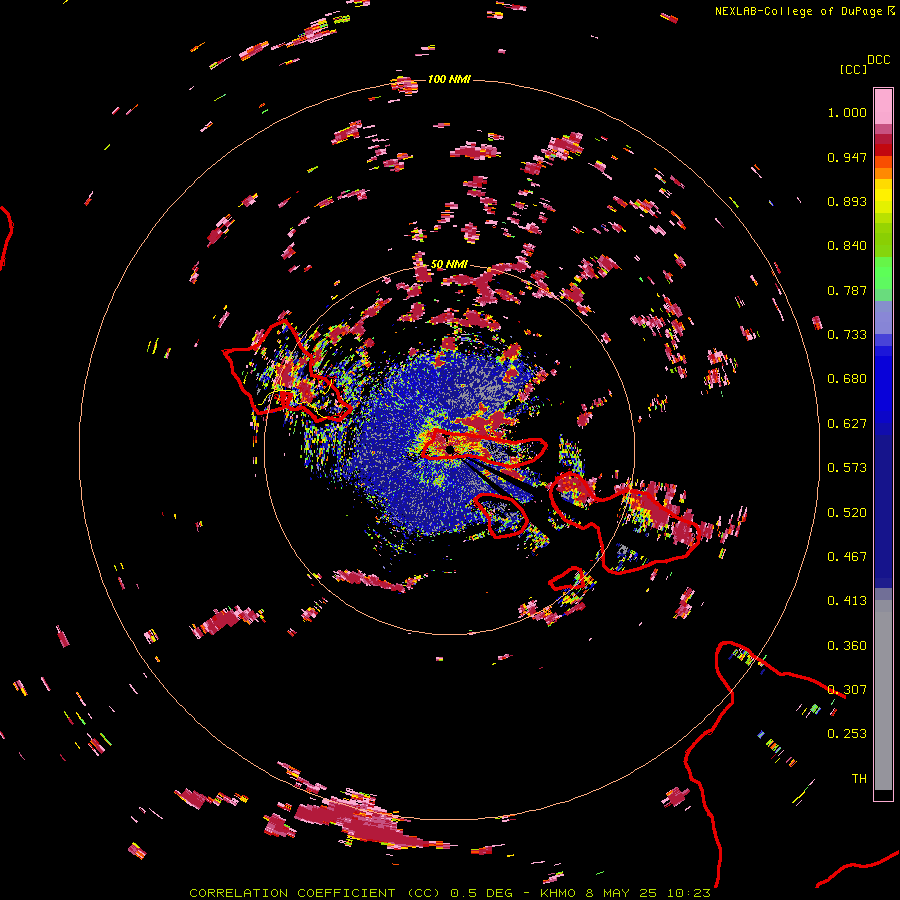Image resolution: width=900 pixels, height=900 pixels.
Task: Click the 0.307 scale value
Action: pyautogui.click(x=847, y=690)
